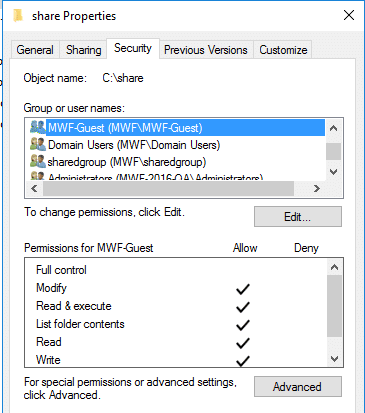This screenshot has height=413, width=365.
Task: Click the Administrators group icon
Action: click(37, 176)
